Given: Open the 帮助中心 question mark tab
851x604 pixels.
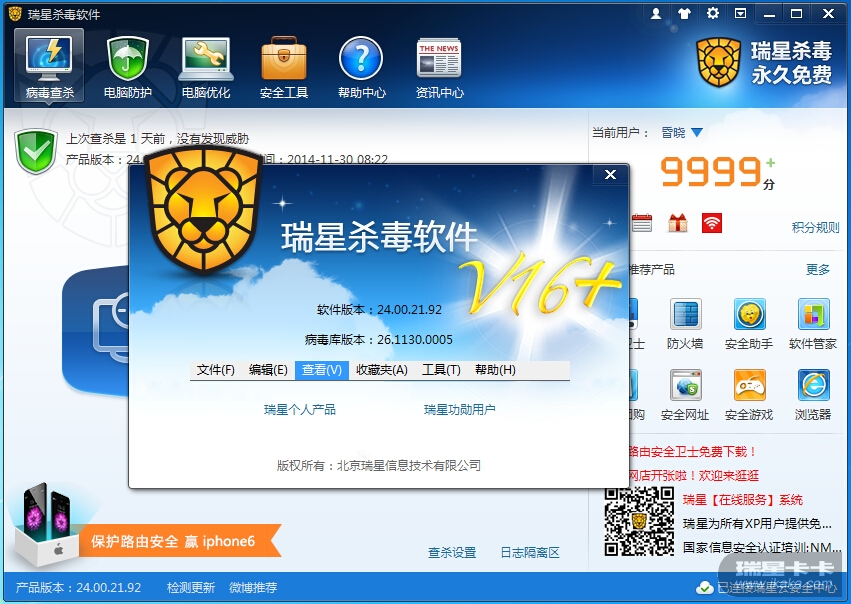Looking at the screenshot, I should pyautogui.click(x=361, y=68).
